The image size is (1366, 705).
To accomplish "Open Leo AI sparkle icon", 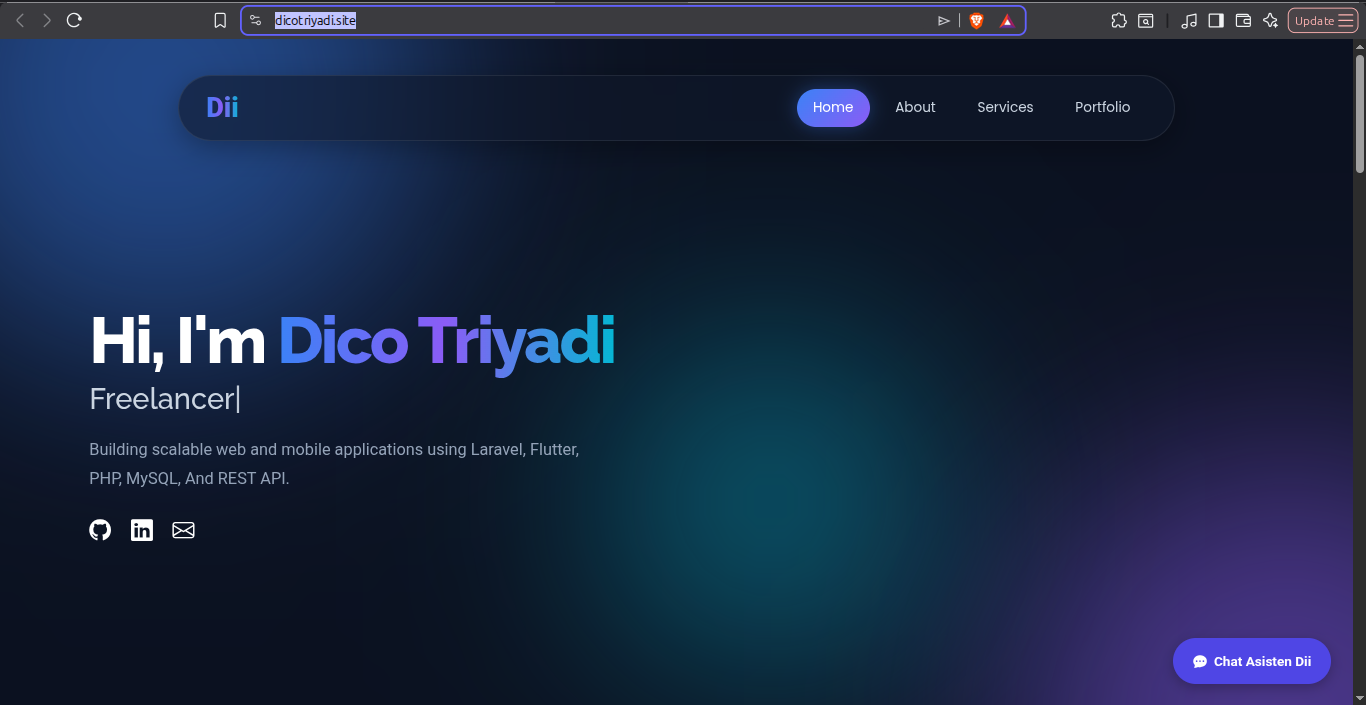I will (x=1270, y=20).
